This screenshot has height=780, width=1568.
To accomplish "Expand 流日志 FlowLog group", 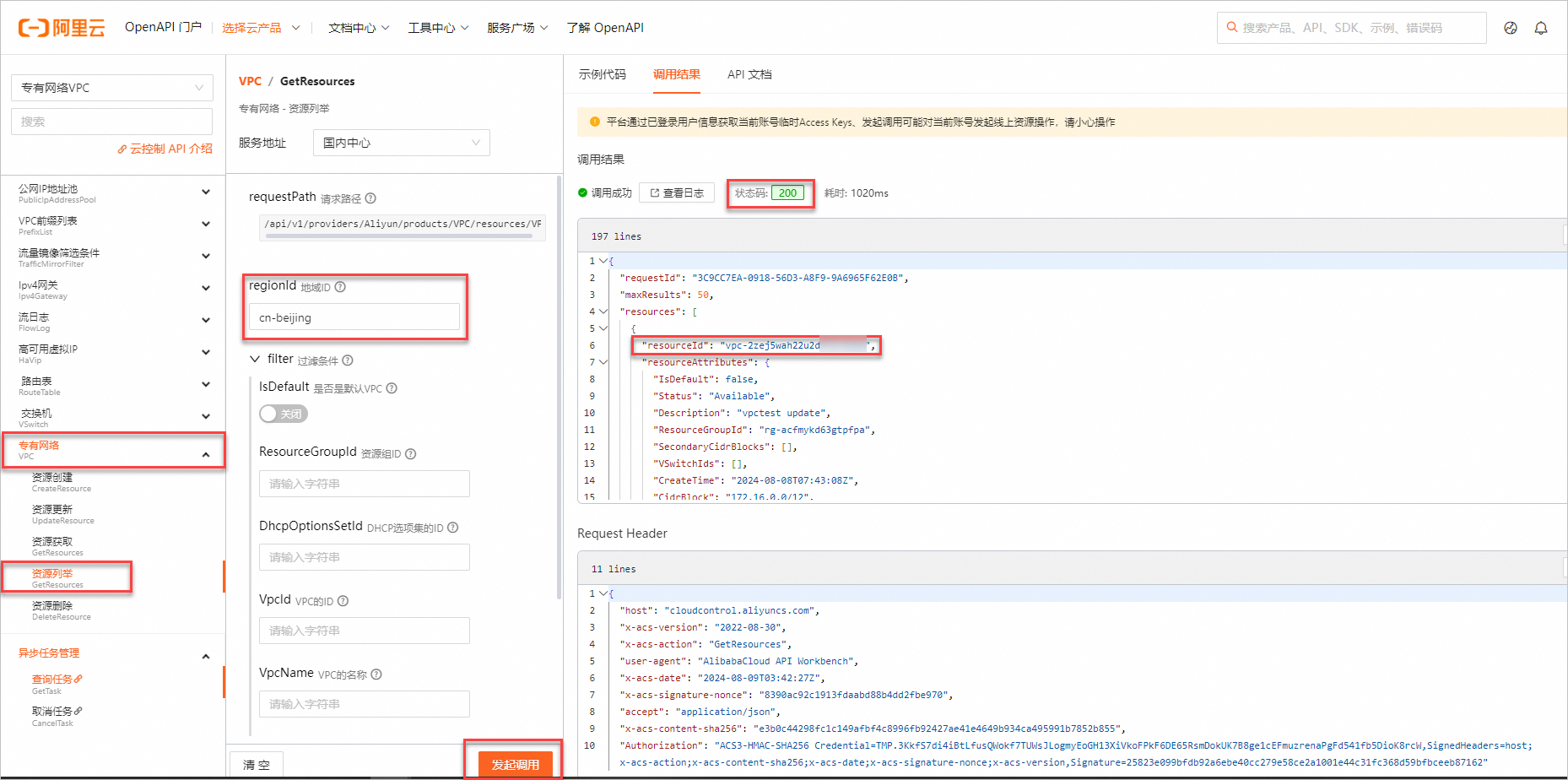I will (x=206, y=321).
